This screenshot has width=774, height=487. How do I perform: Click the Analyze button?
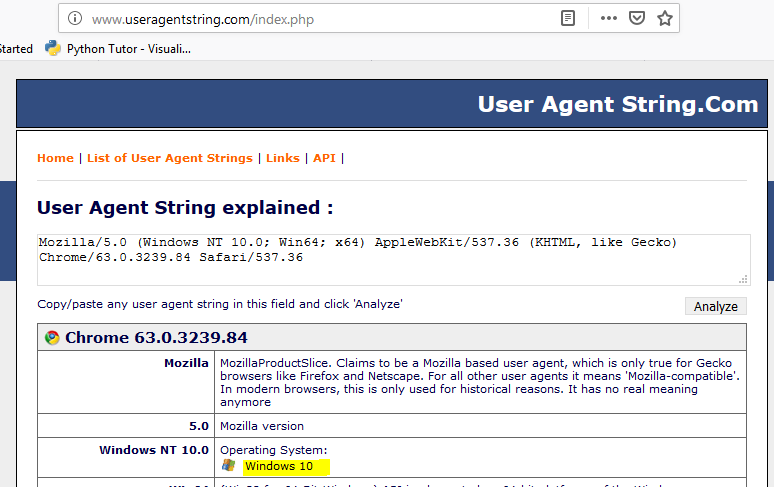point(716,306)
